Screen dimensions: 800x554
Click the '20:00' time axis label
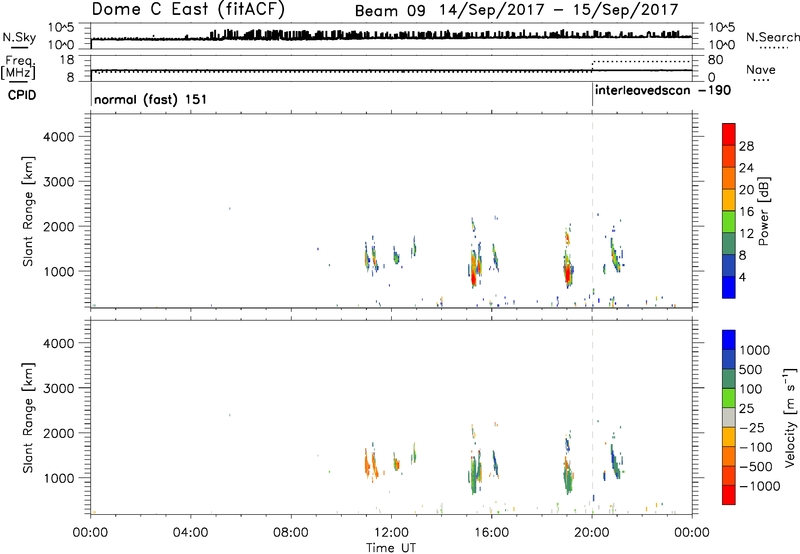coord(592,533)
